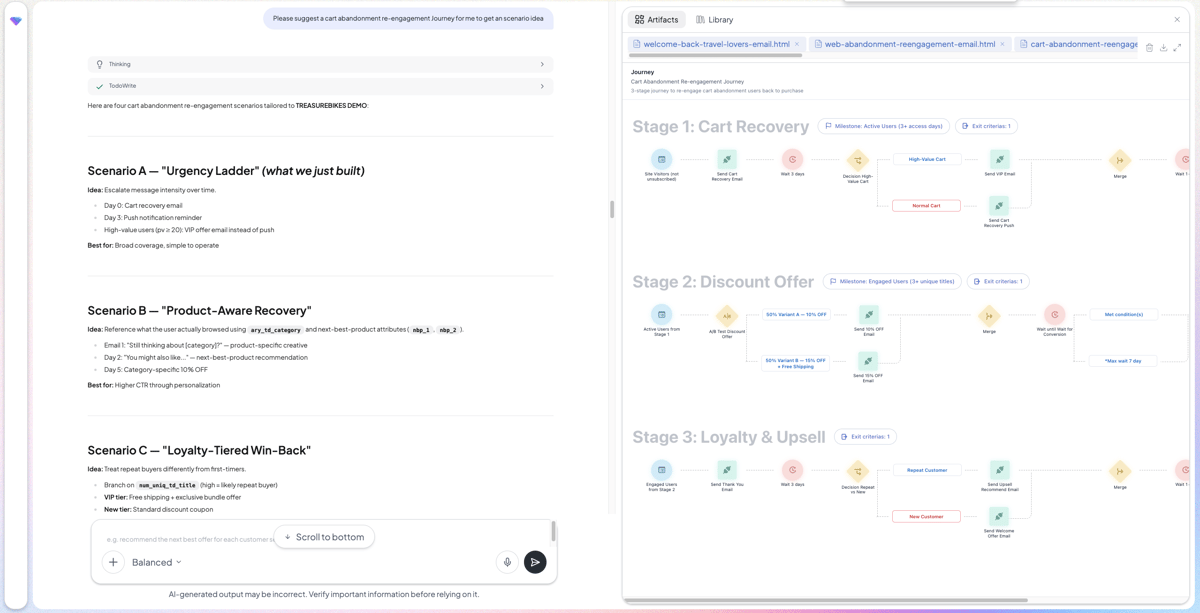
Task: Click the plus attachment button
Action: pos(113,562)
